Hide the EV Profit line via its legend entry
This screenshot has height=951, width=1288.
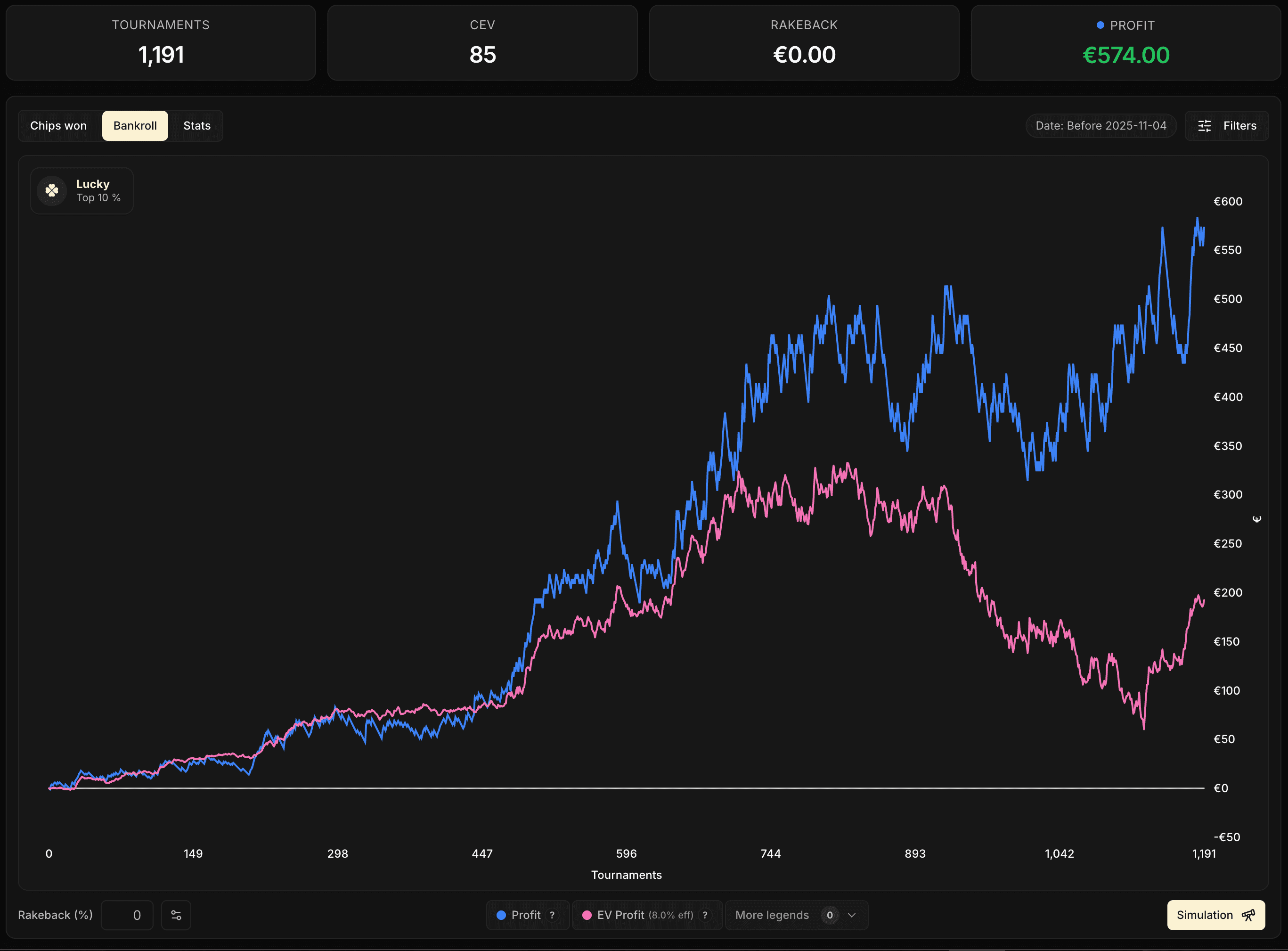click(620, 915)
